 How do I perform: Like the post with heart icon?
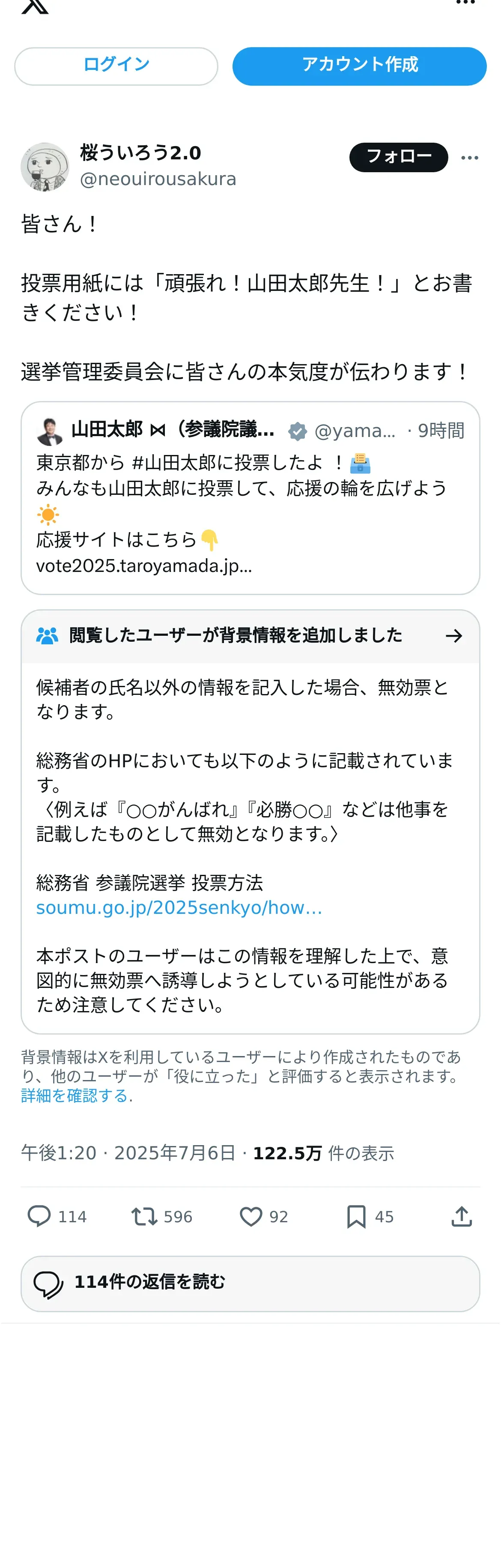coord(251,1216)
